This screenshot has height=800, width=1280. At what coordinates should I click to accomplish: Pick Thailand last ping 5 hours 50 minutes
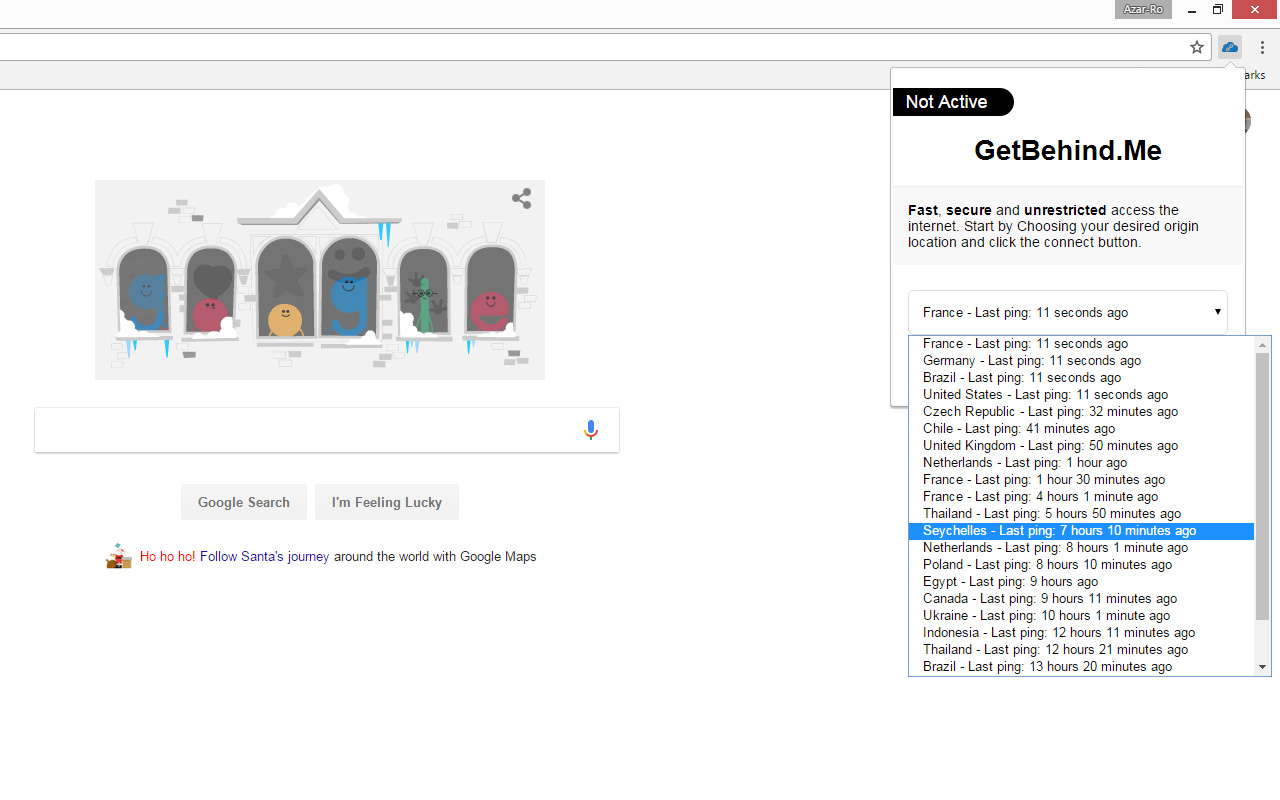click(1081, 513)
